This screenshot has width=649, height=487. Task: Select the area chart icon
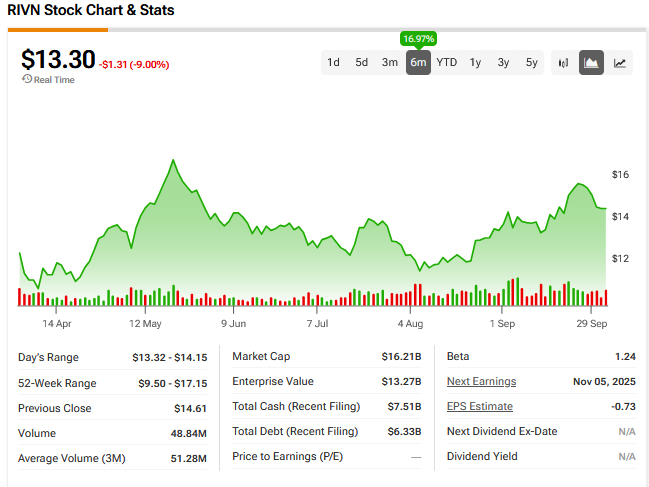click(591, 62)
